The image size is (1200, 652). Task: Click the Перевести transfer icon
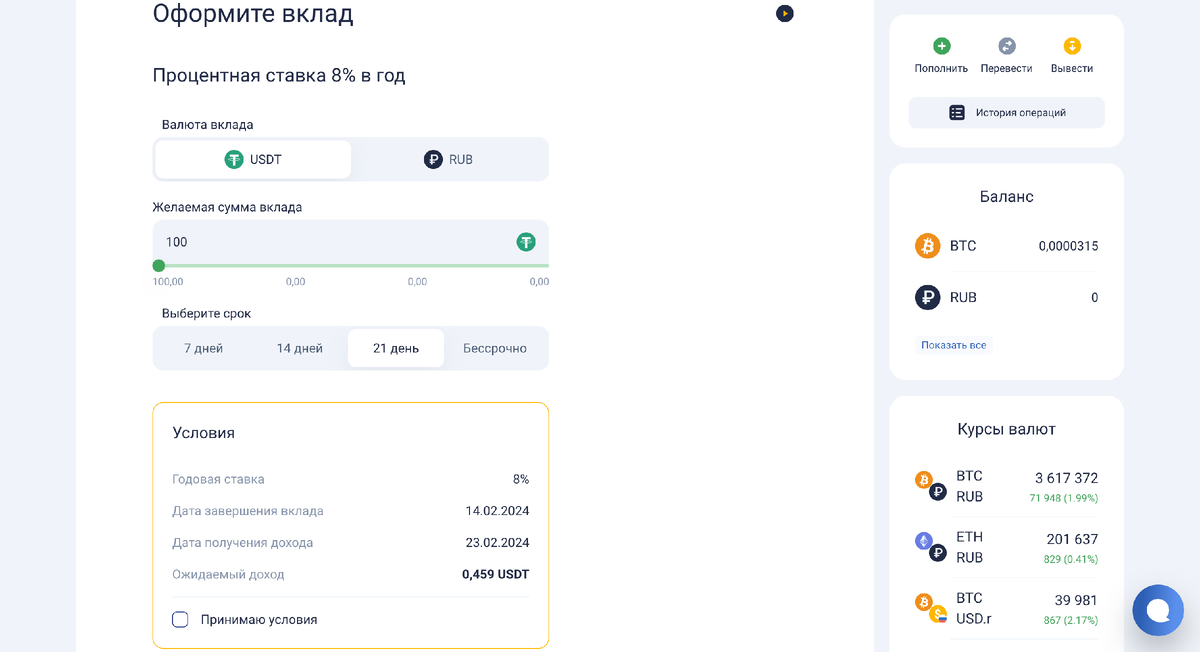tap(1006, 46)
